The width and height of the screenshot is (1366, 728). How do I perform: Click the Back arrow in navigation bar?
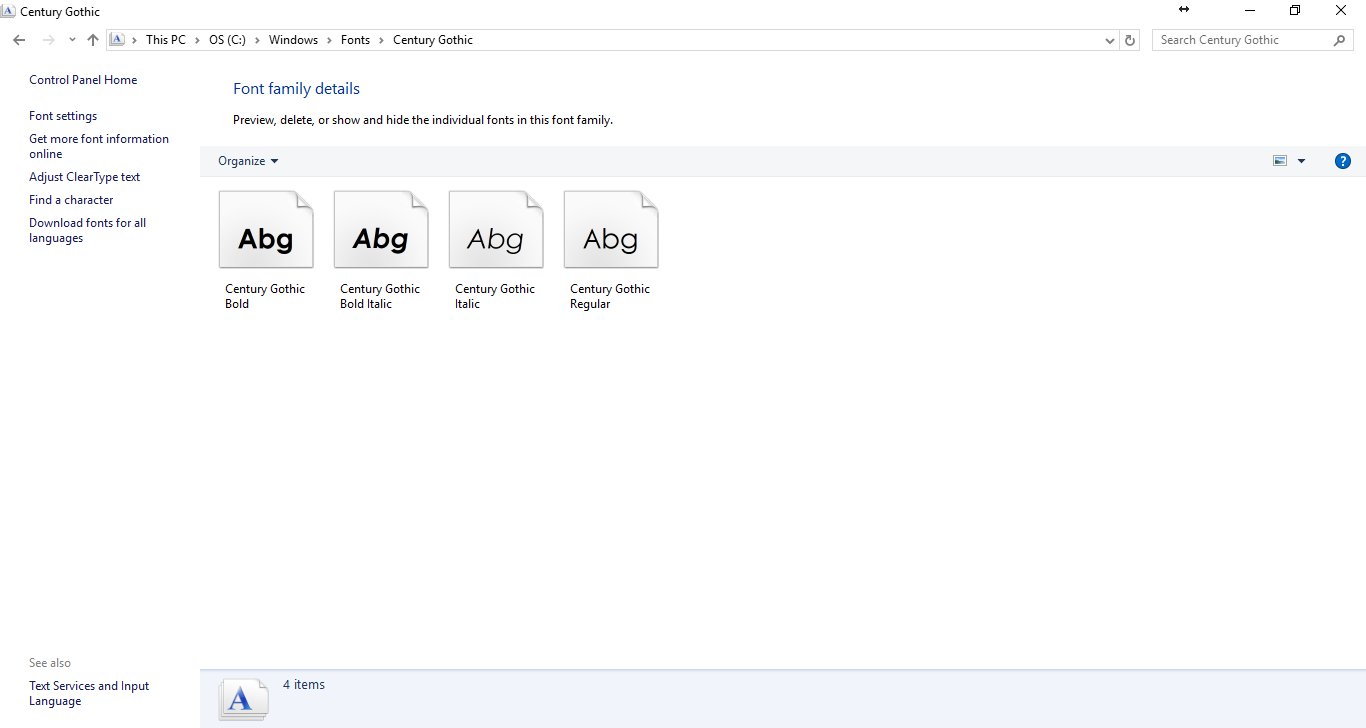tap(19, 40)
